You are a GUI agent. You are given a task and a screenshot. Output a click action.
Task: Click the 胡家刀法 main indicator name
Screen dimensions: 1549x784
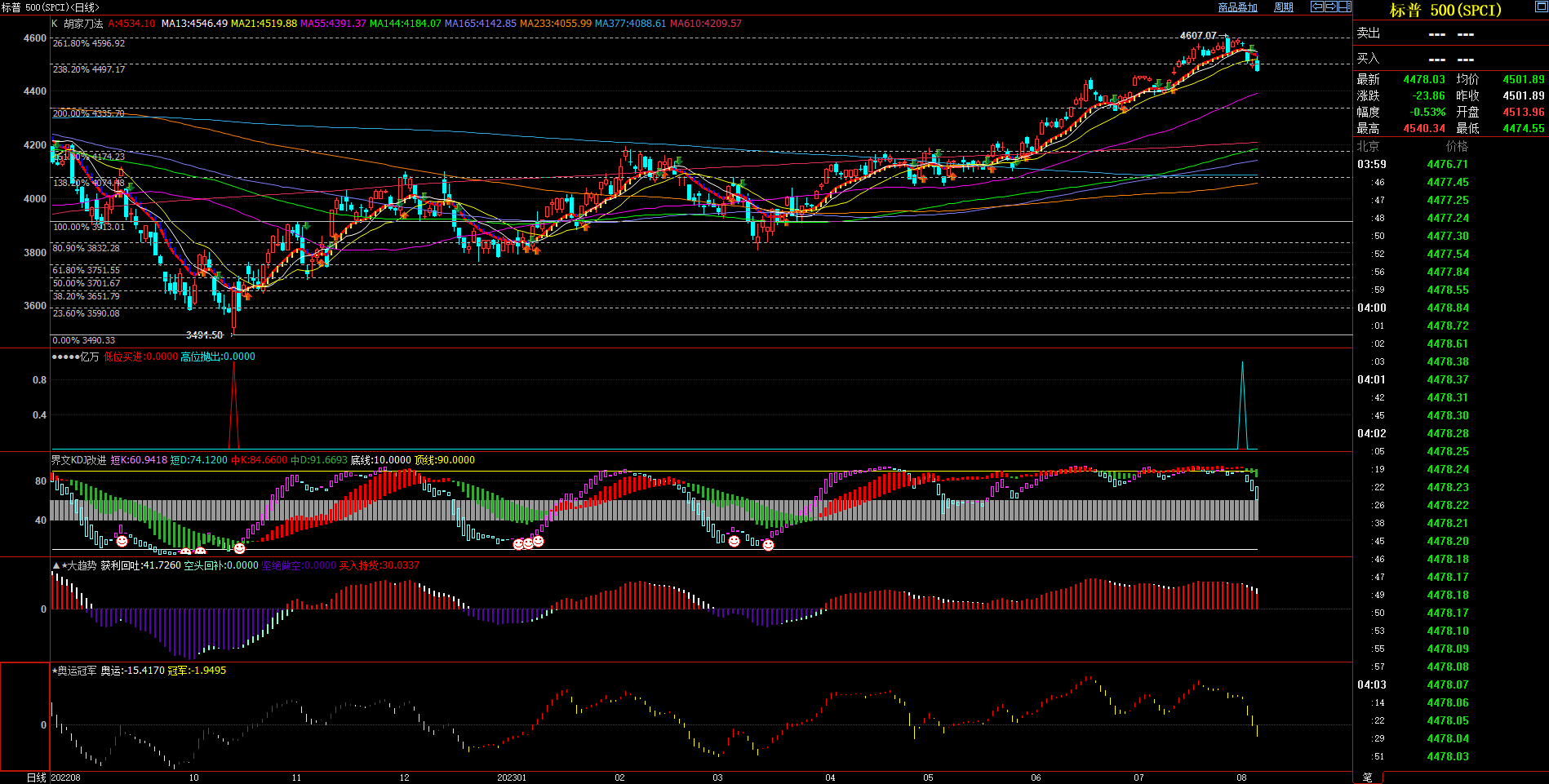83,24
